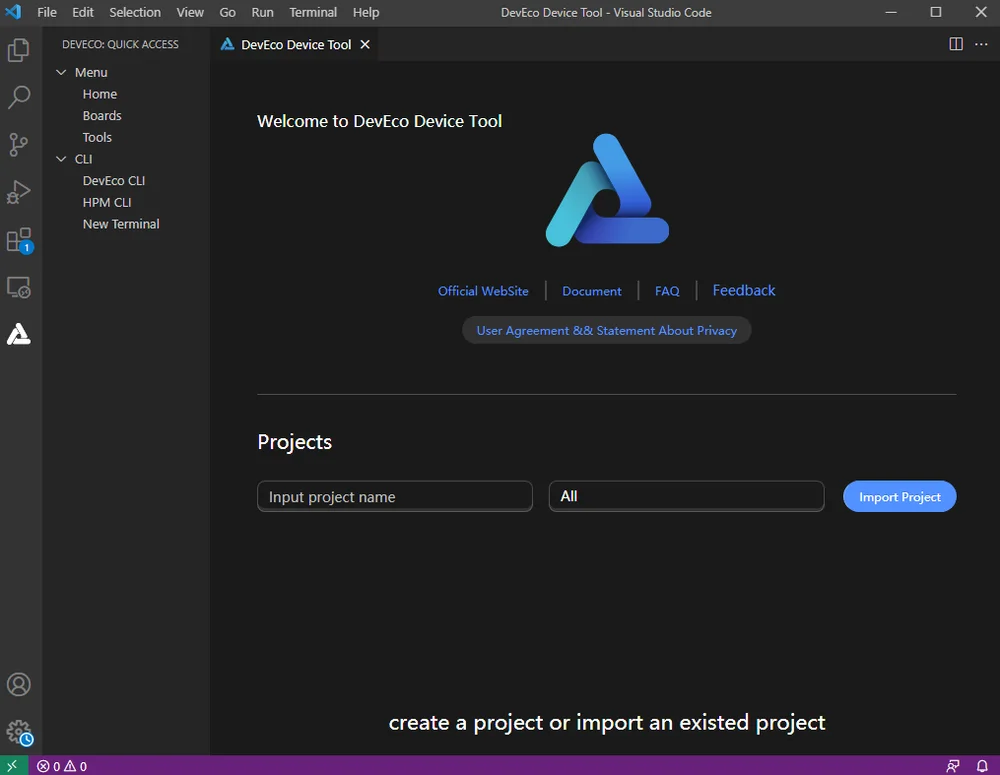Click the VS Code logo icon
1000x775 pixels.
[13, 12]
